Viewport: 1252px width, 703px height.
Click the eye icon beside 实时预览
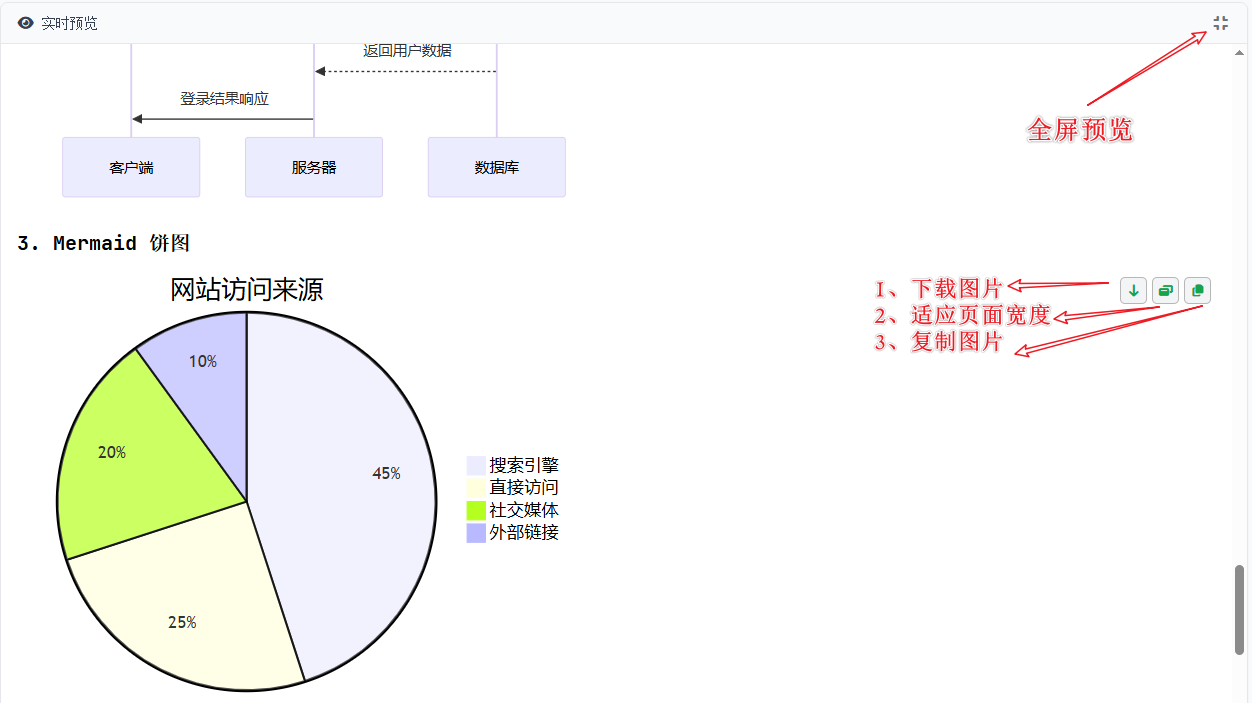click(26, 23)
